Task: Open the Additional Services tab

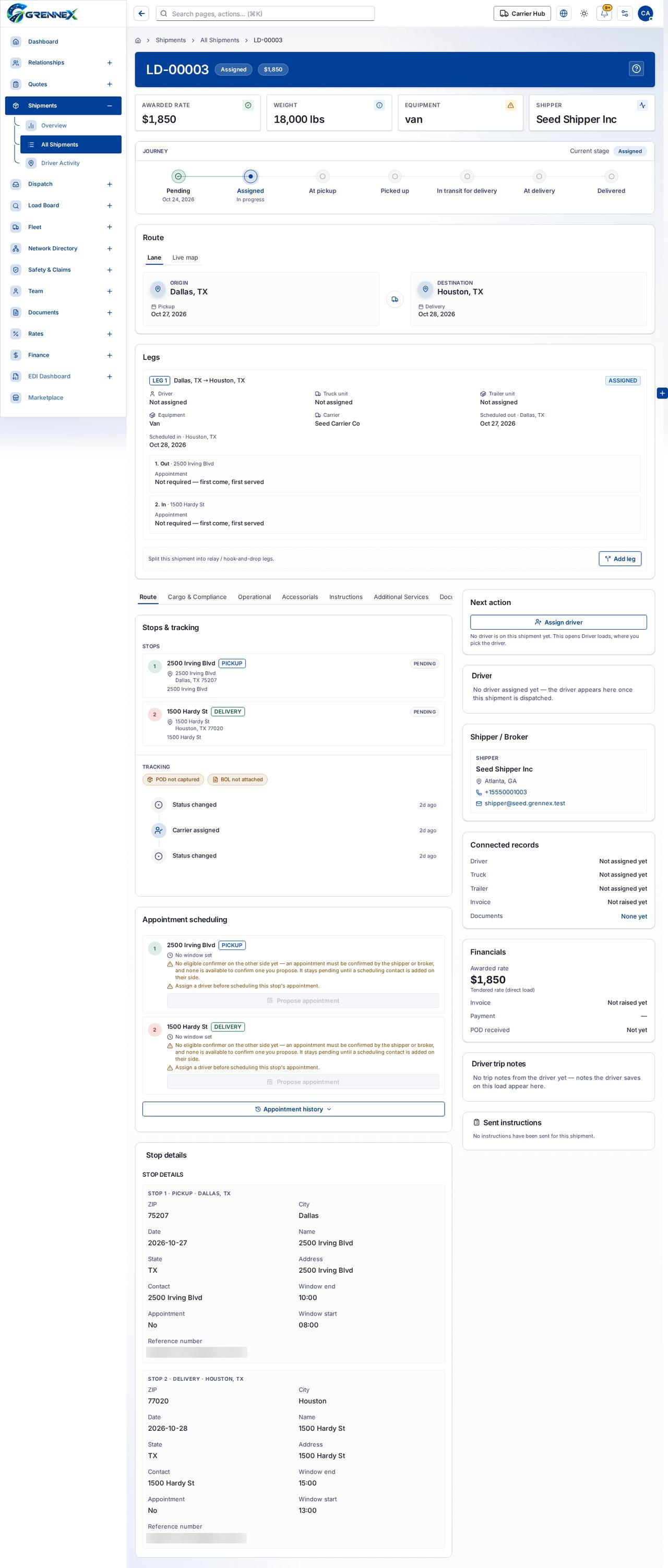Action: (401, 597)
